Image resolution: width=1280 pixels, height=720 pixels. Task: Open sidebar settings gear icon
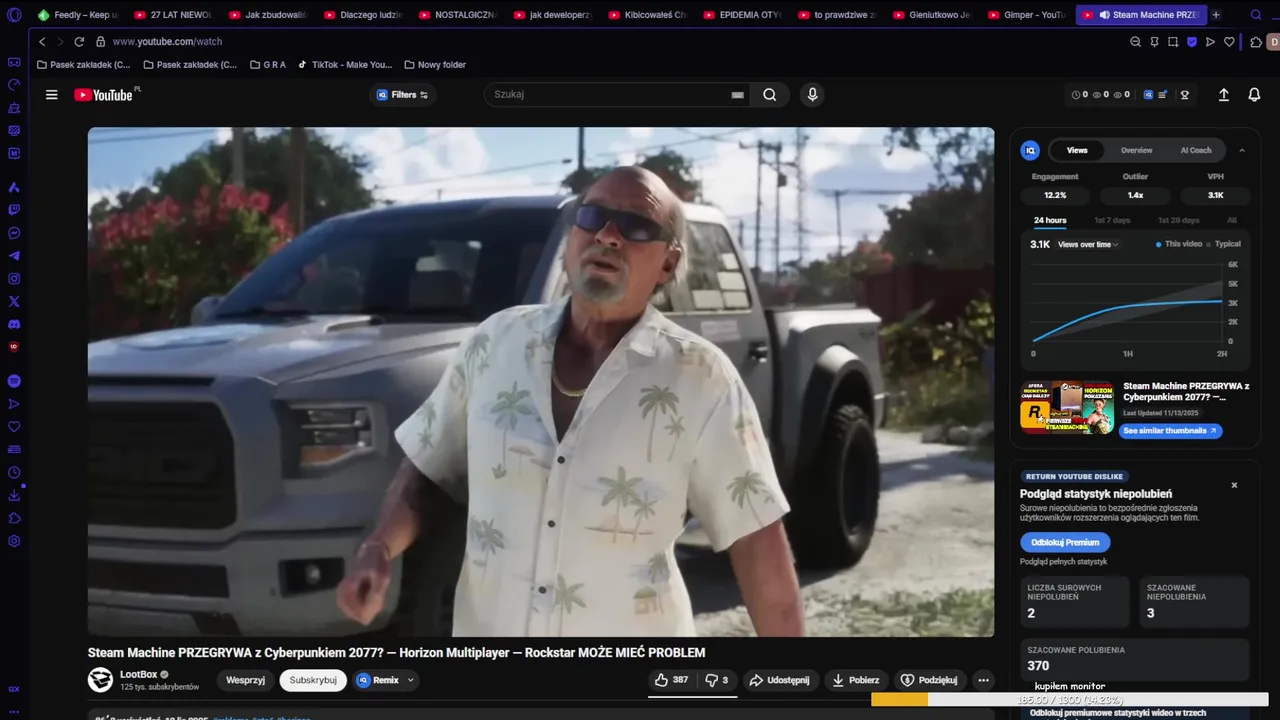tap(14, 541)
